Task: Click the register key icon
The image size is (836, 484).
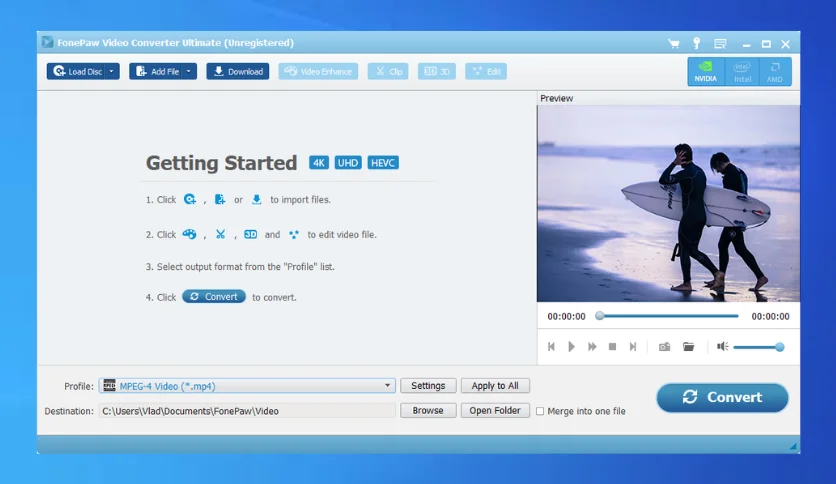Action: coord(696,44)
